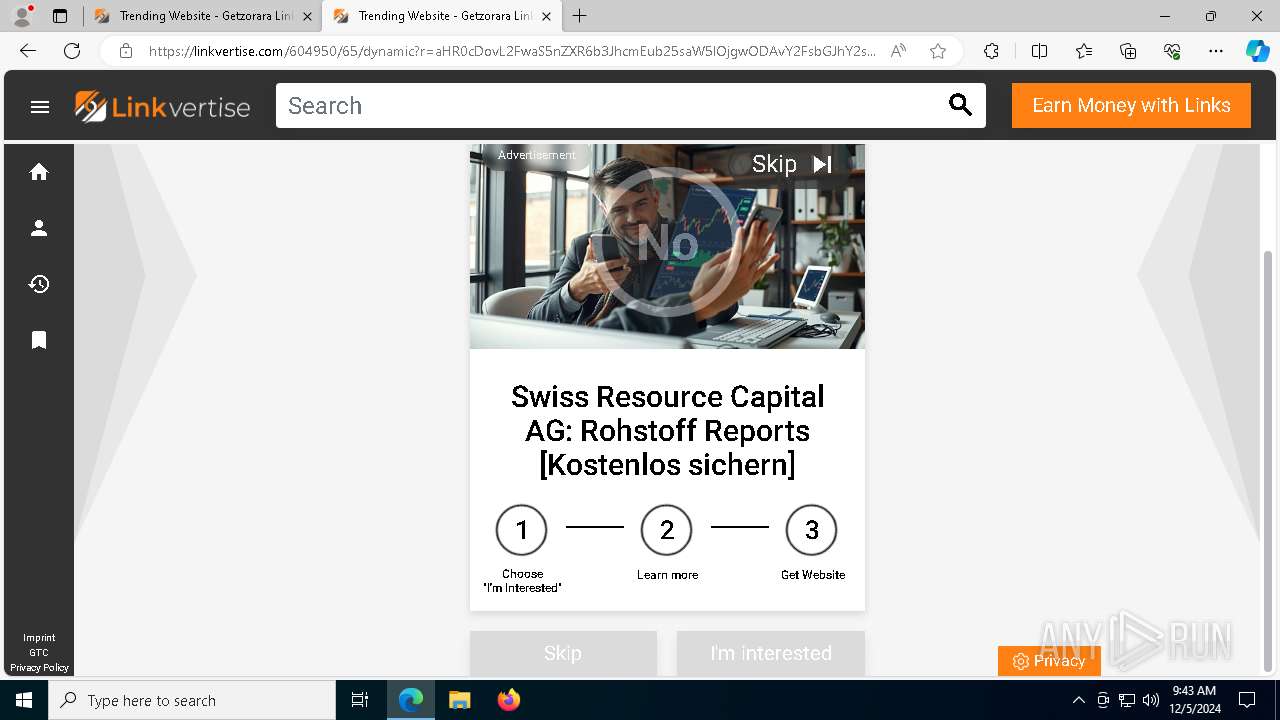Open Collections

1128,51
